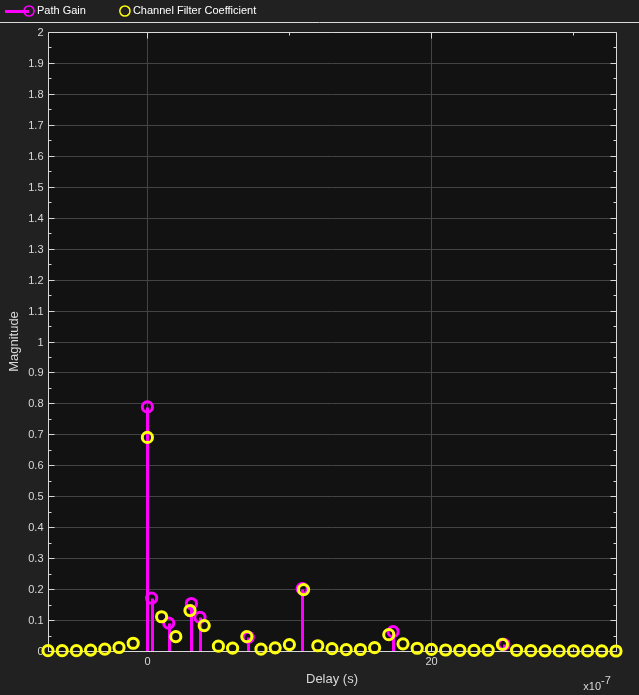Click the x10^-7 exponent label
The height and width of the screenshot is (695, 639).
point(597,684)
